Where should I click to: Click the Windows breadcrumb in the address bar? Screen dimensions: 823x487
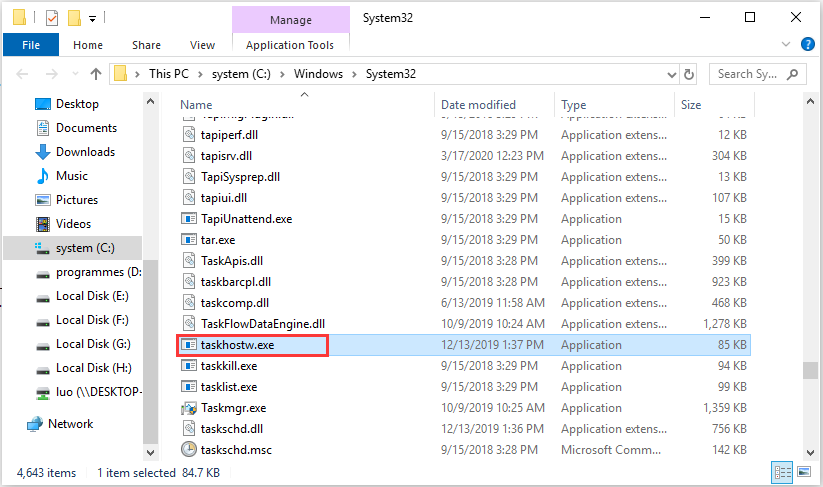(x=317, y=74)
